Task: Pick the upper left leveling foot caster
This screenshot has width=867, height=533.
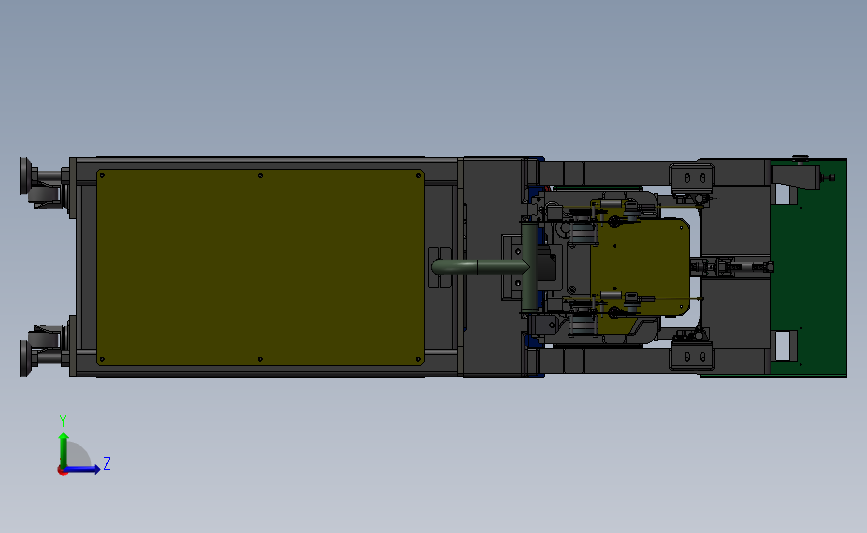Action: tap(43, 181)
